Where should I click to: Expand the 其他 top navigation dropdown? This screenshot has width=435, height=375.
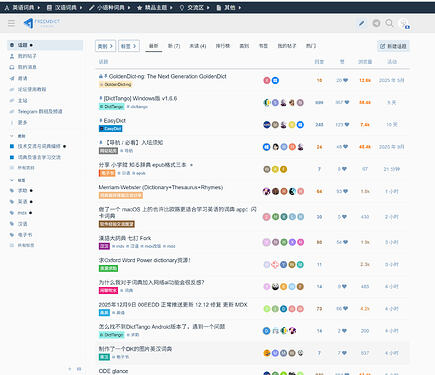click(229, 8)
